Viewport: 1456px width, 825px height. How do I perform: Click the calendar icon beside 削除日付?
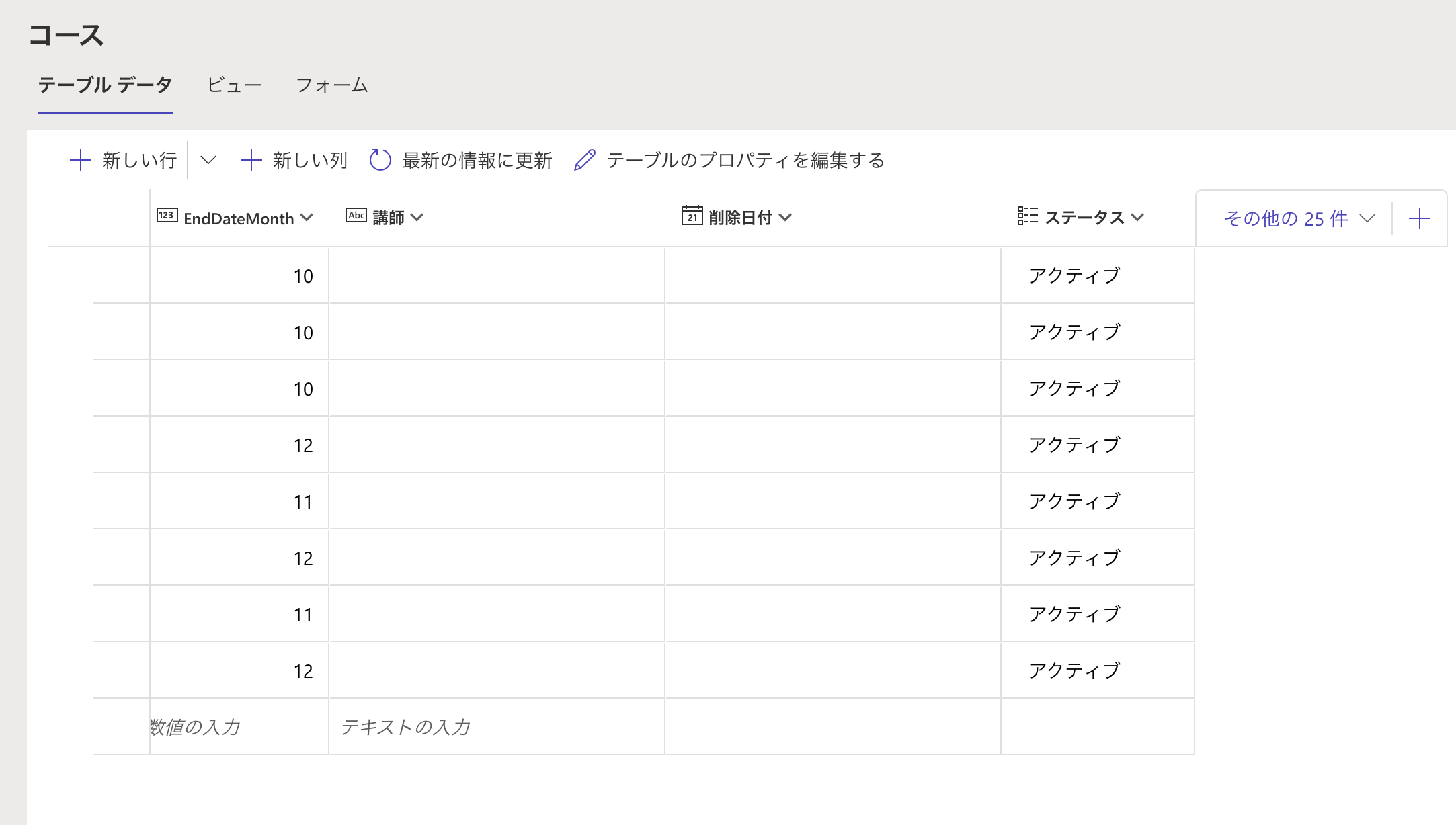[x=692, y=216]
